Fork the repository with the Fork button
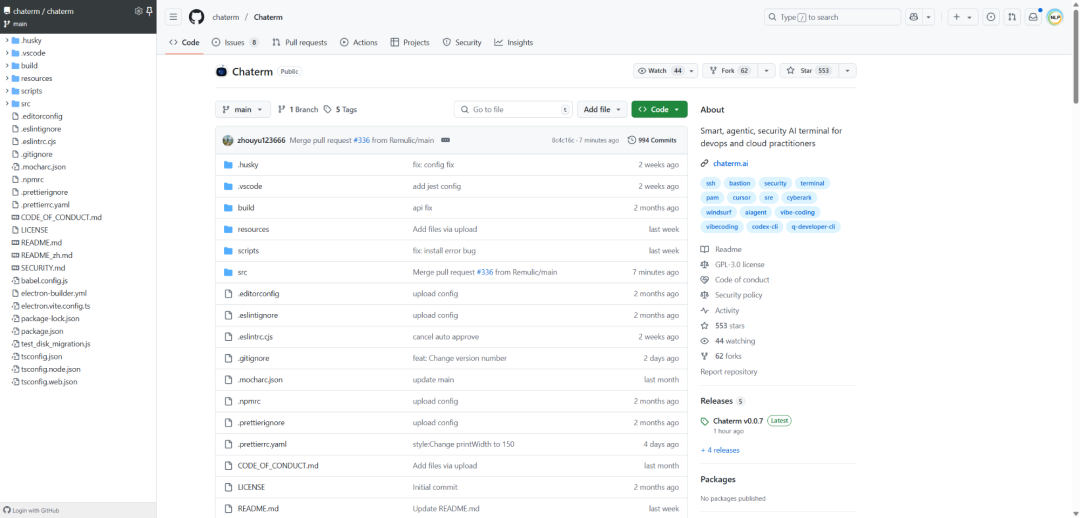 [x=731, y=71]
